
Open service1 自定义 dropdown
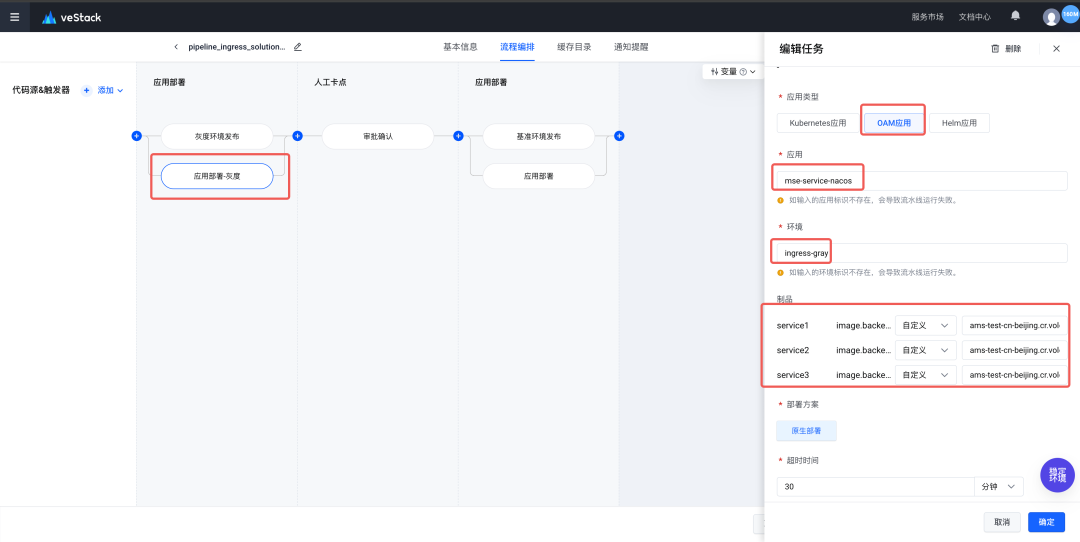pyautogui.click(x=926, y=325)
